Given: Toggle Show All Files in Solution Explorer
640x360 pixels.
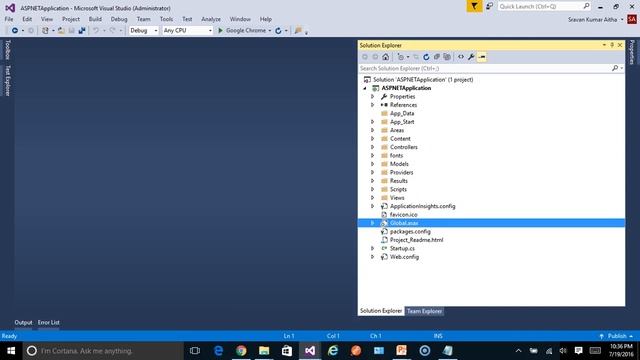Looking at the screenshot, I should pyautogui.click(x=447, y=57).
